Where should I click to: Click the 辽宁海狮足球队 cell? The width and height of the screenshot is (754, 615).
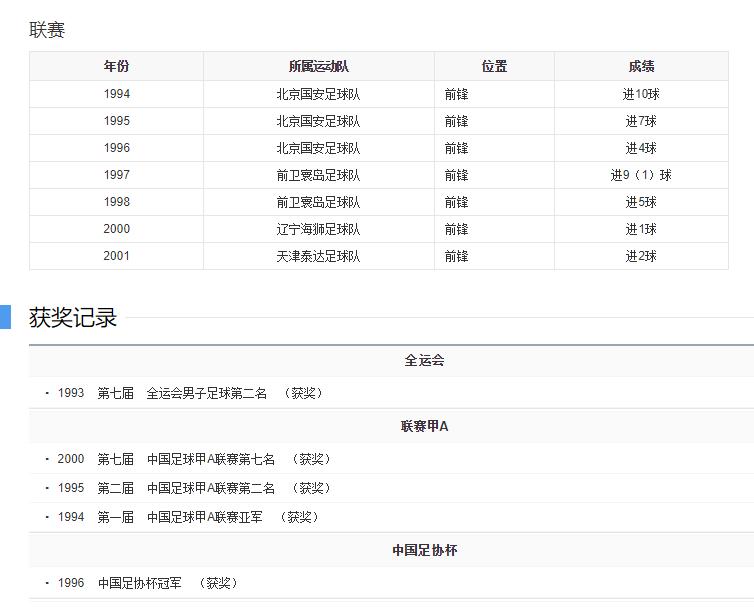tap(318, 228)
